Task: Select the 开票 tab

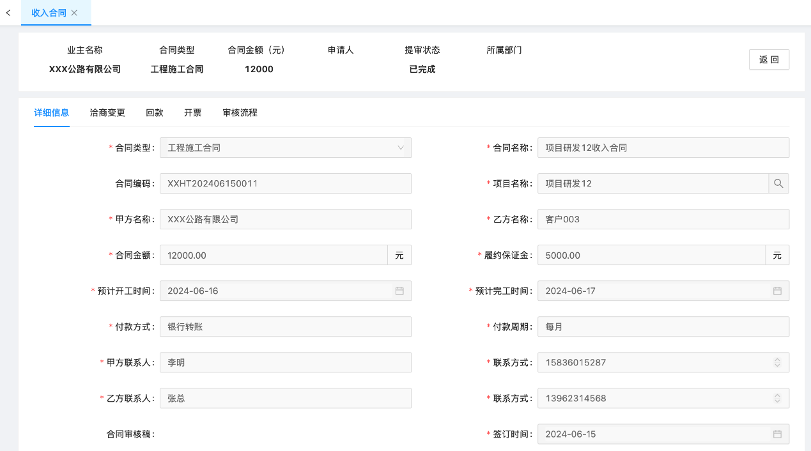Action: [x=192, y=113]
